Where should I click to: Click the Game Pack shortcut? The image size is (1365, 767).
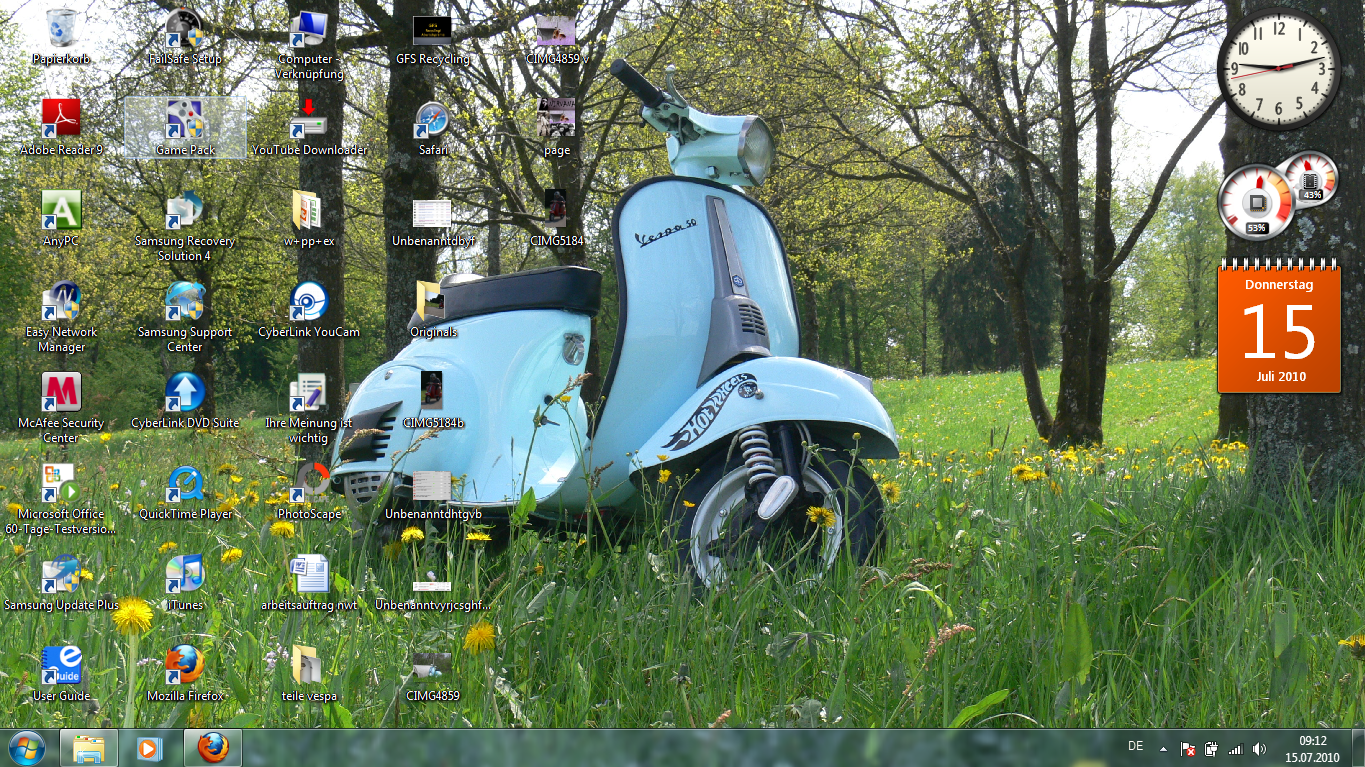185,121
